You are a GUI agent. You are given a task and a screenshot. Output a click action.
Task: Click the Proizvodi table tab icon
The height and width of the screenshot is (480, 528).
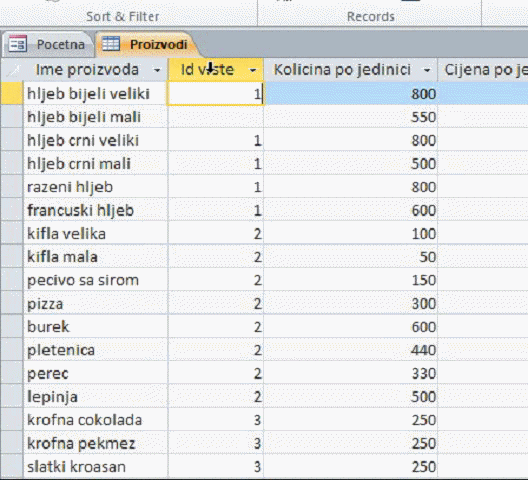[x=111, y=44]
